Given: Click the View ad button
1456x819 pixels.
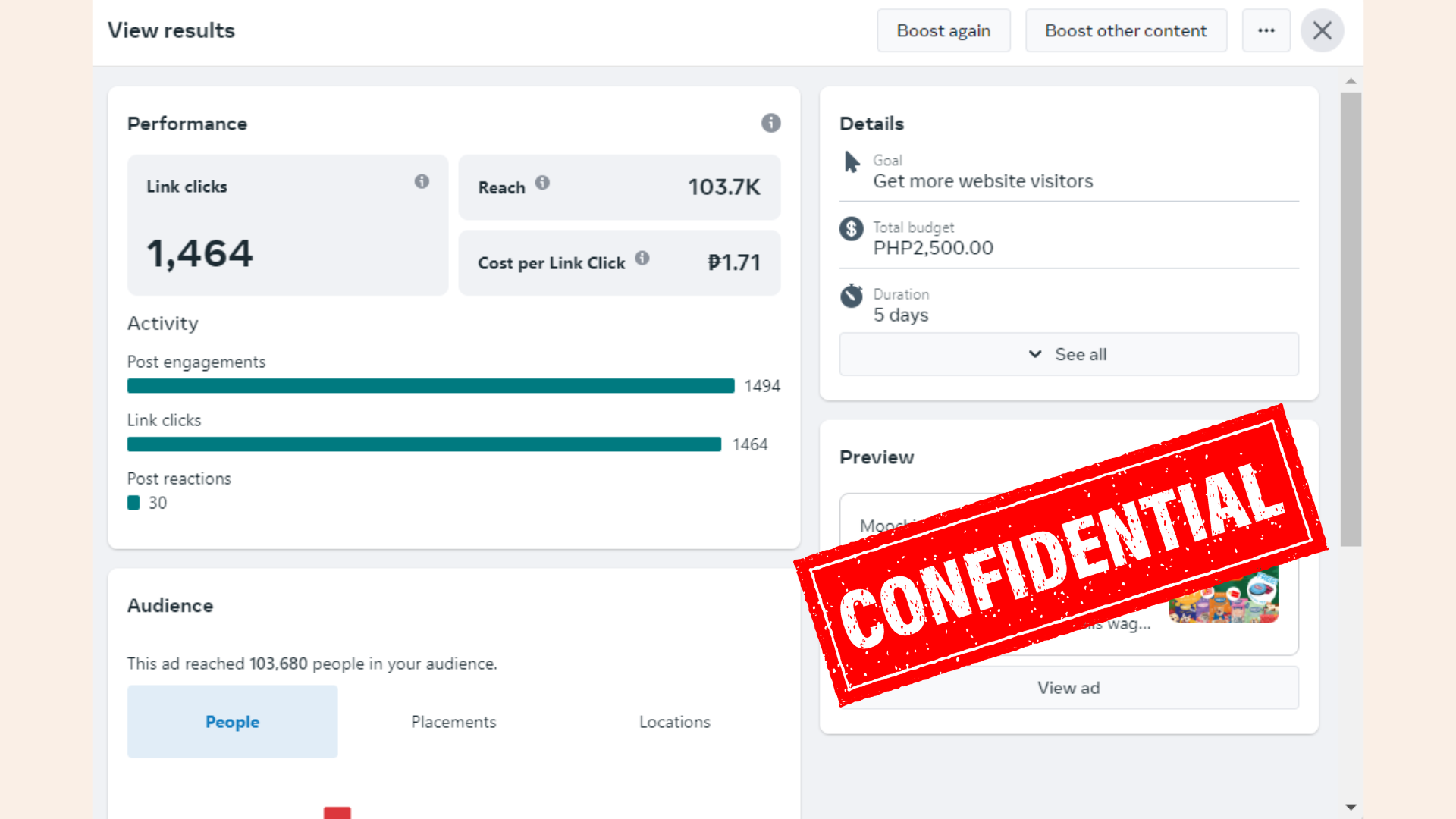Looking at the screenshot, I should point(1068,688).
